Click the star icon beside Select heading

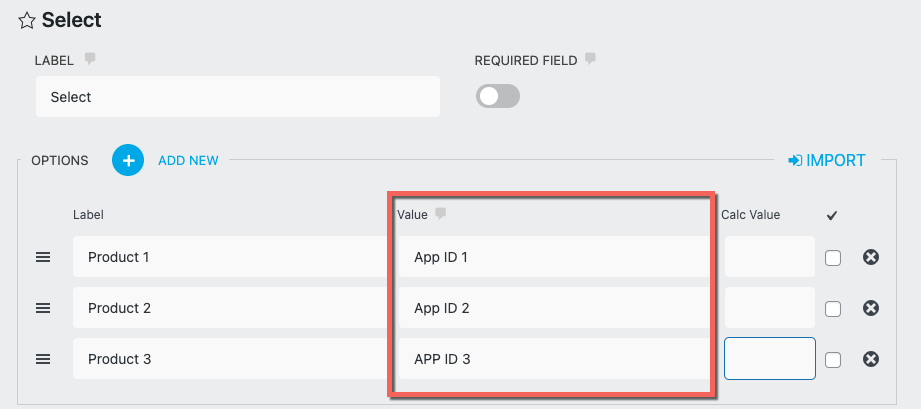pyautogui.click(x=27, y=20)
